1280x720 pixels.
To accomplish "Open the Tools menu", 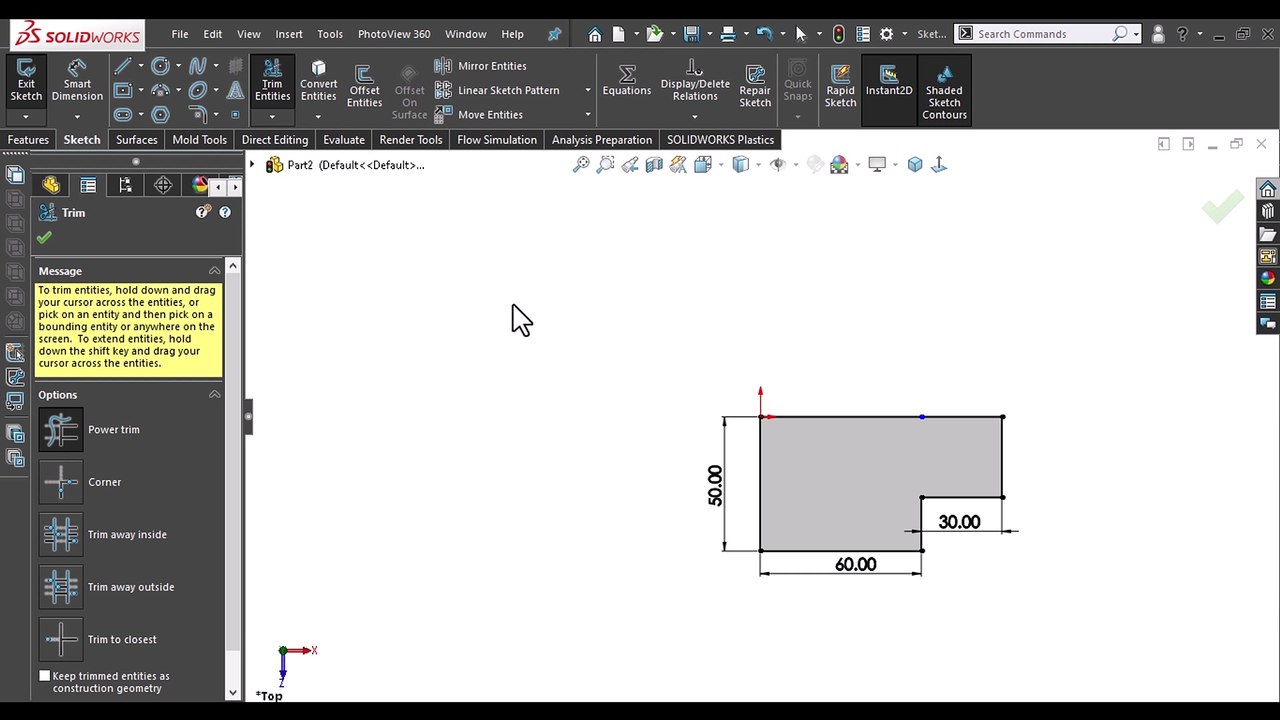I will coord(330,34).
